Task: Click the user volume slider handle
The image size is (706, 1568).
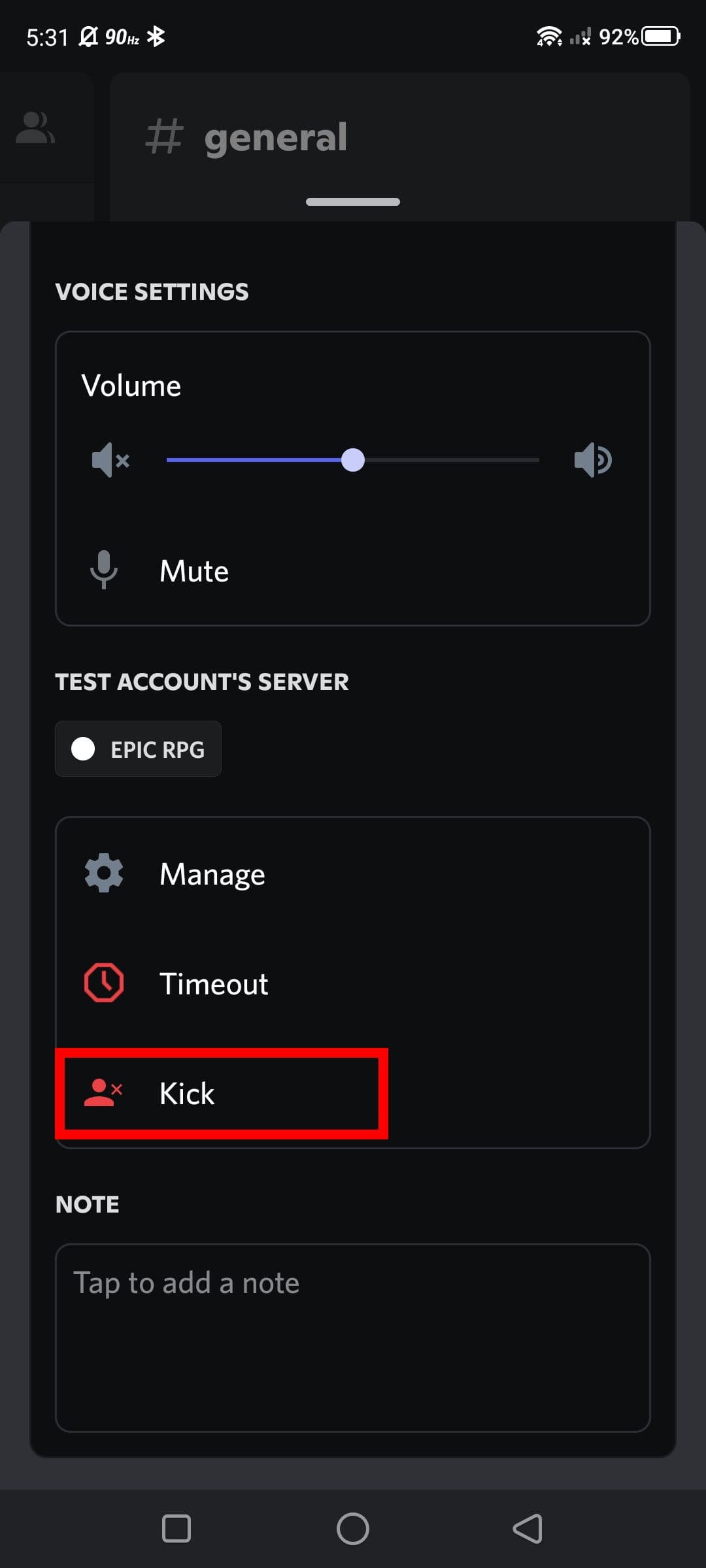Action: [353, 460]
